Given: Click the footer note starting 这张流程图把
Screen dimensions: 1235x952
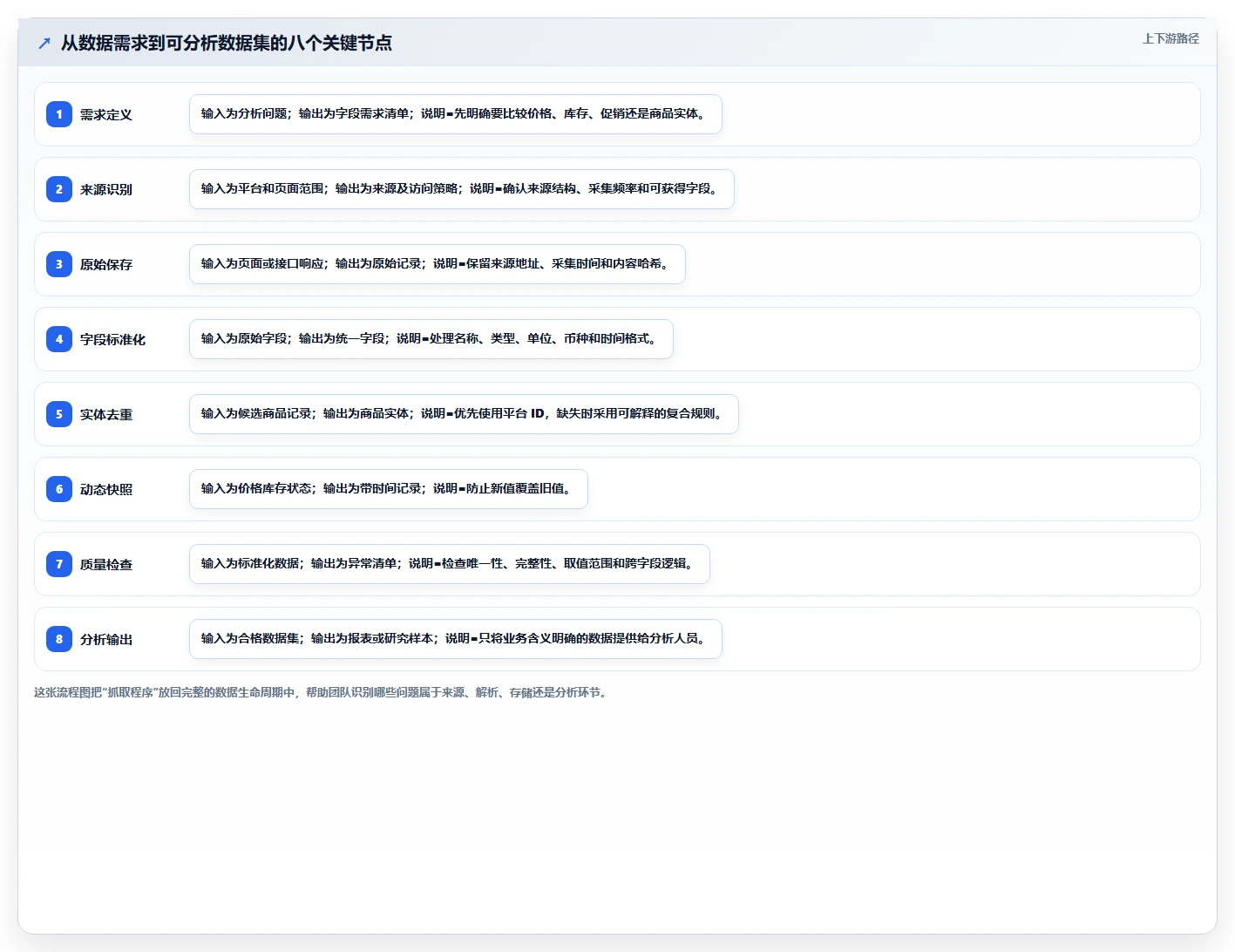Looking at the screenshot, I should click(322, 692).
